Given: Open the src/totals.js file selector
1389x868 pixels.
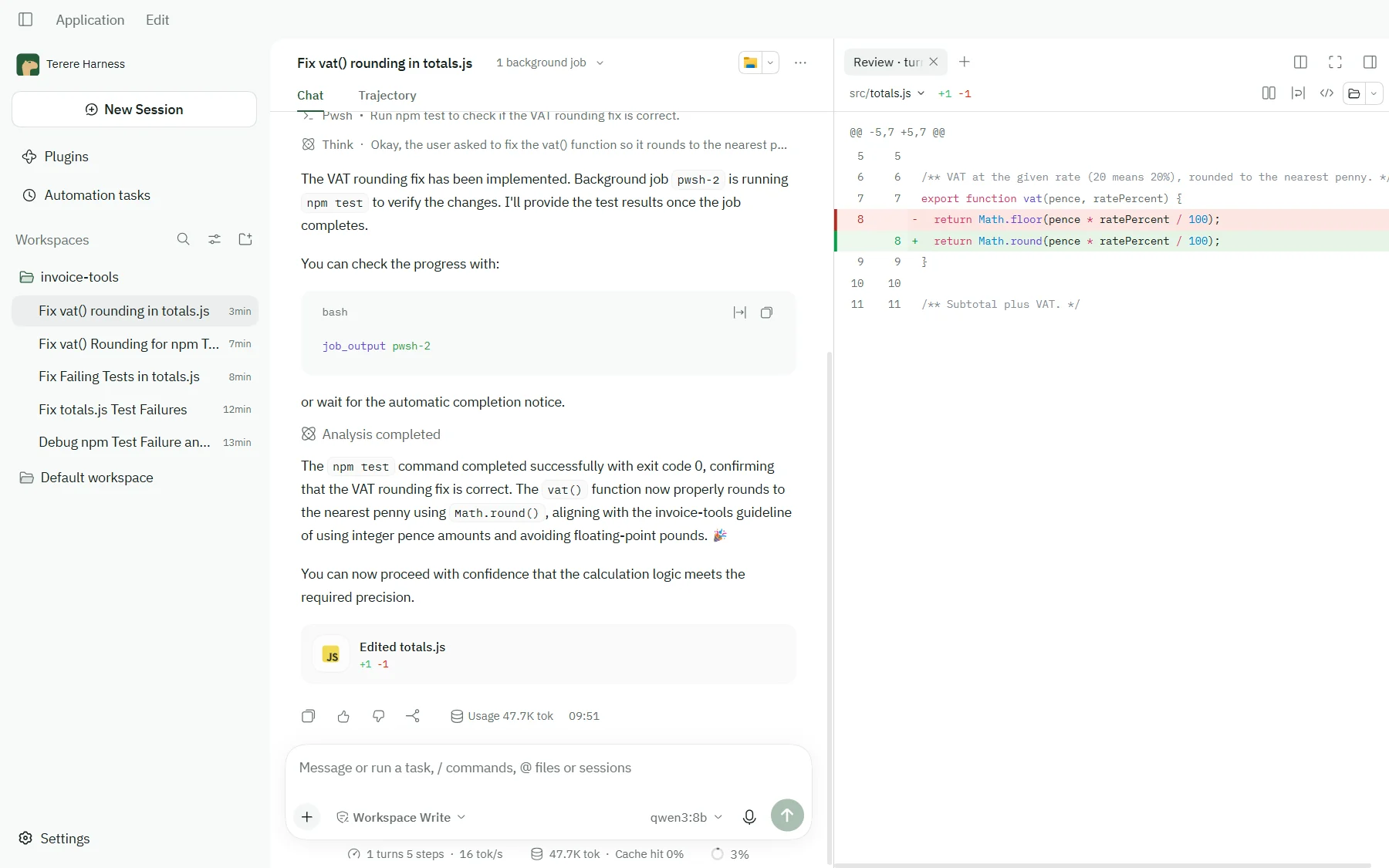Looking at the screenshot, I should click(x=887, y=93).
